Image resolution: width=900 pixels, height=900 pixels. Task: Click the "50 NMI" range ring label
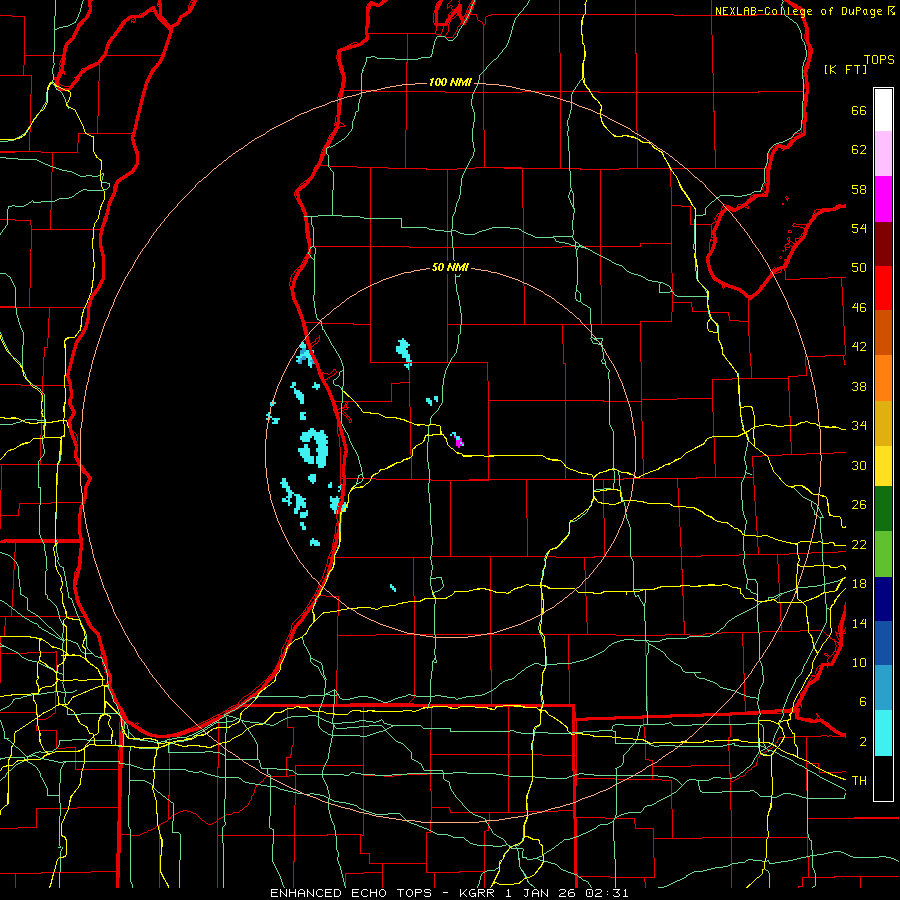(x=450, y=267)
